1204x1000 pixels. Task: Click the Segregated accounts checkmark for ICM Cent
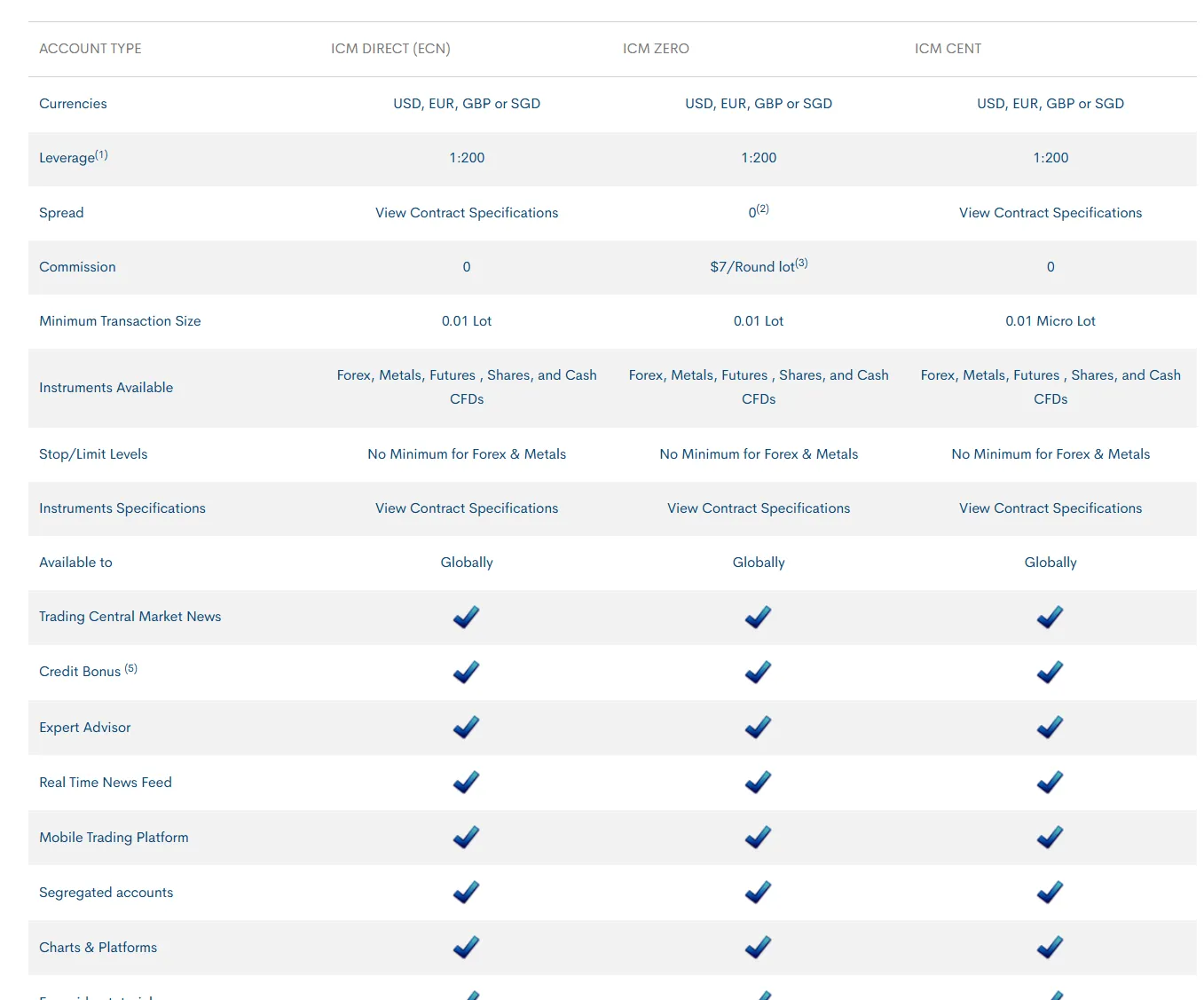coord(1051,892)
